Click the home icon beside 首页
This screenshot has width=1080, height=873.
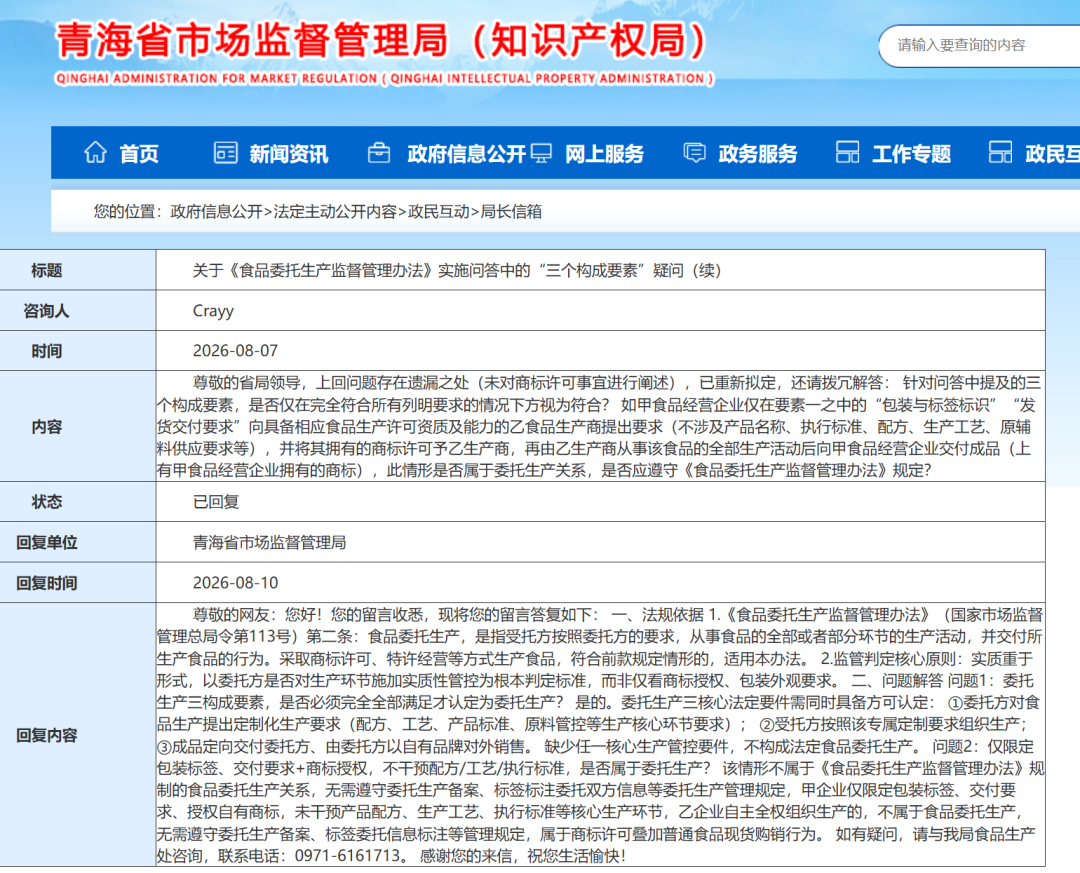tap(95, 152)
